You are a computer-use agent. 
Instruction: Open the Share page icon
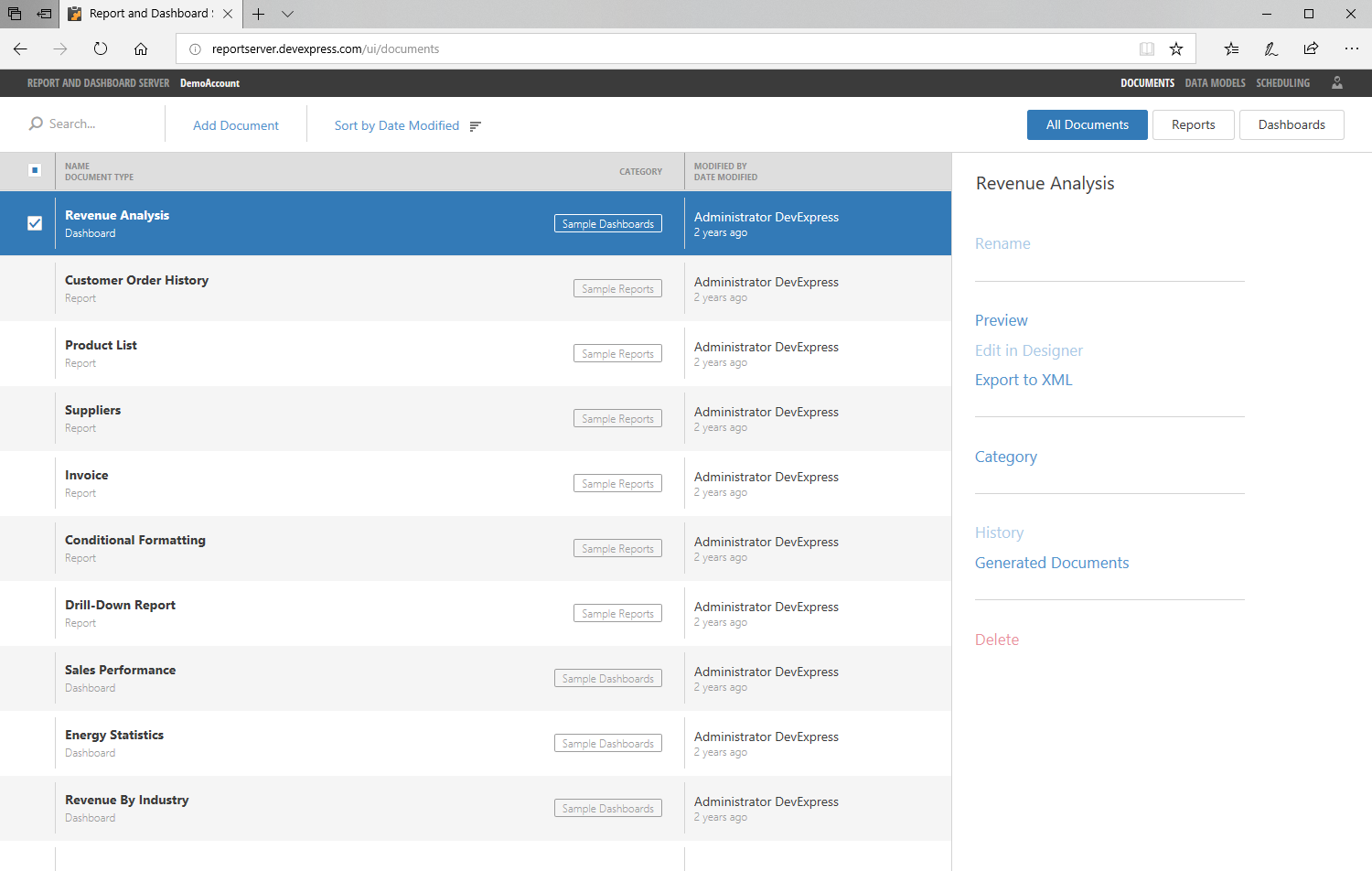pos(1311,48)
